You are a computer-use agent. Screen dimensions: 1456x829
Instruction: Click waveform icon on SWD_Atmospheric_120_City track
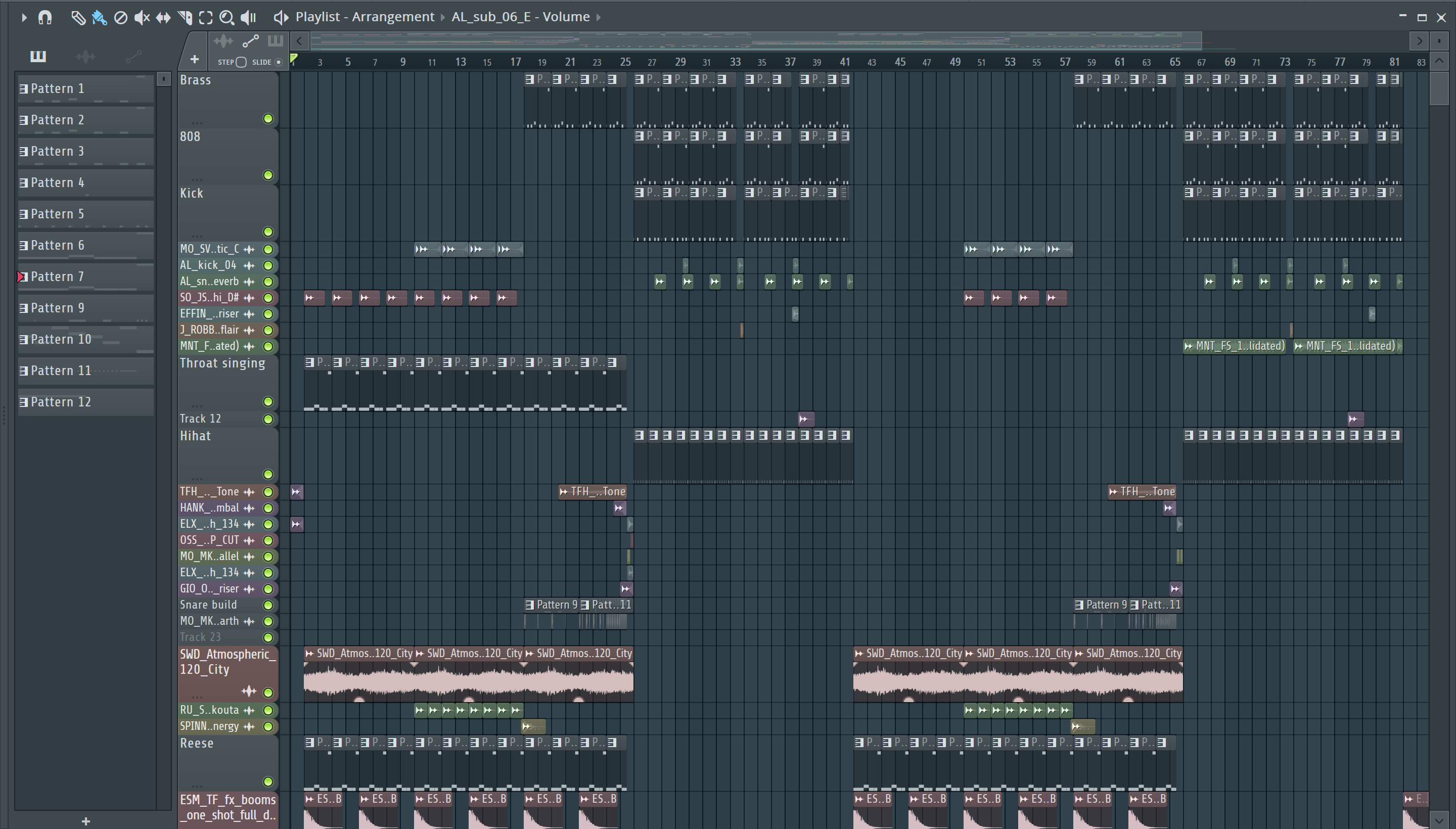coord(249,691)
